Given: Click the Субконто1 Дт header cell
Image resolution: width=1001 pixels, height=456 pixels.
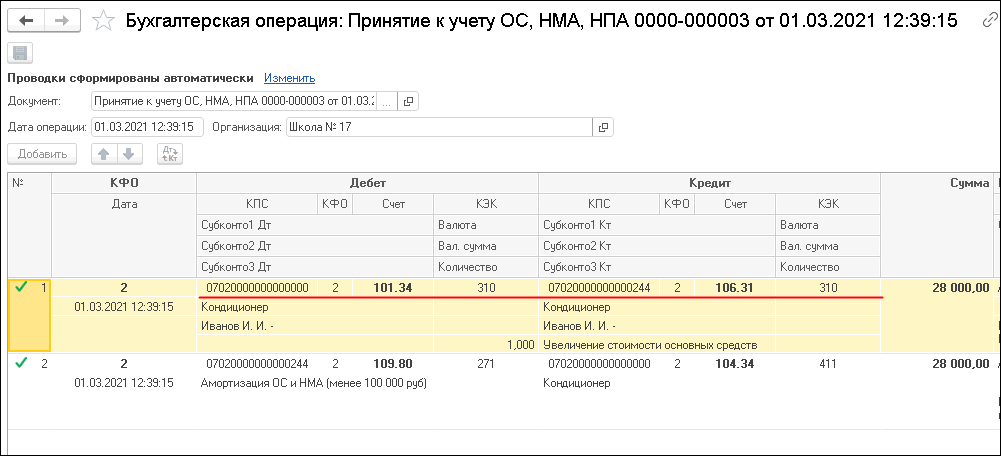Looking at the screenshot, I should coord(315,225).
